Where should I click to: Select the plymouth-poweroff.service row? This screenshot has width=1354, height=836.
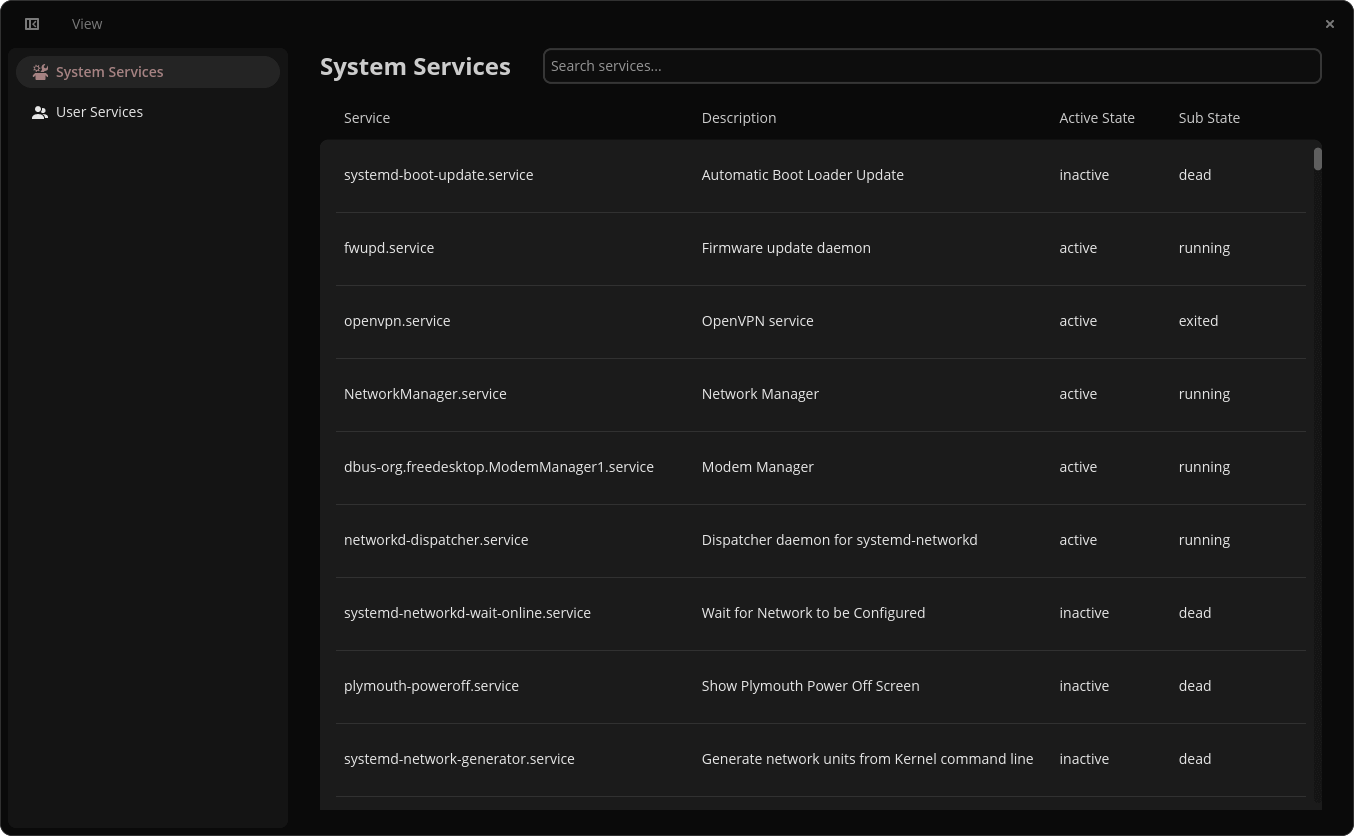click(x=700, y=686)
